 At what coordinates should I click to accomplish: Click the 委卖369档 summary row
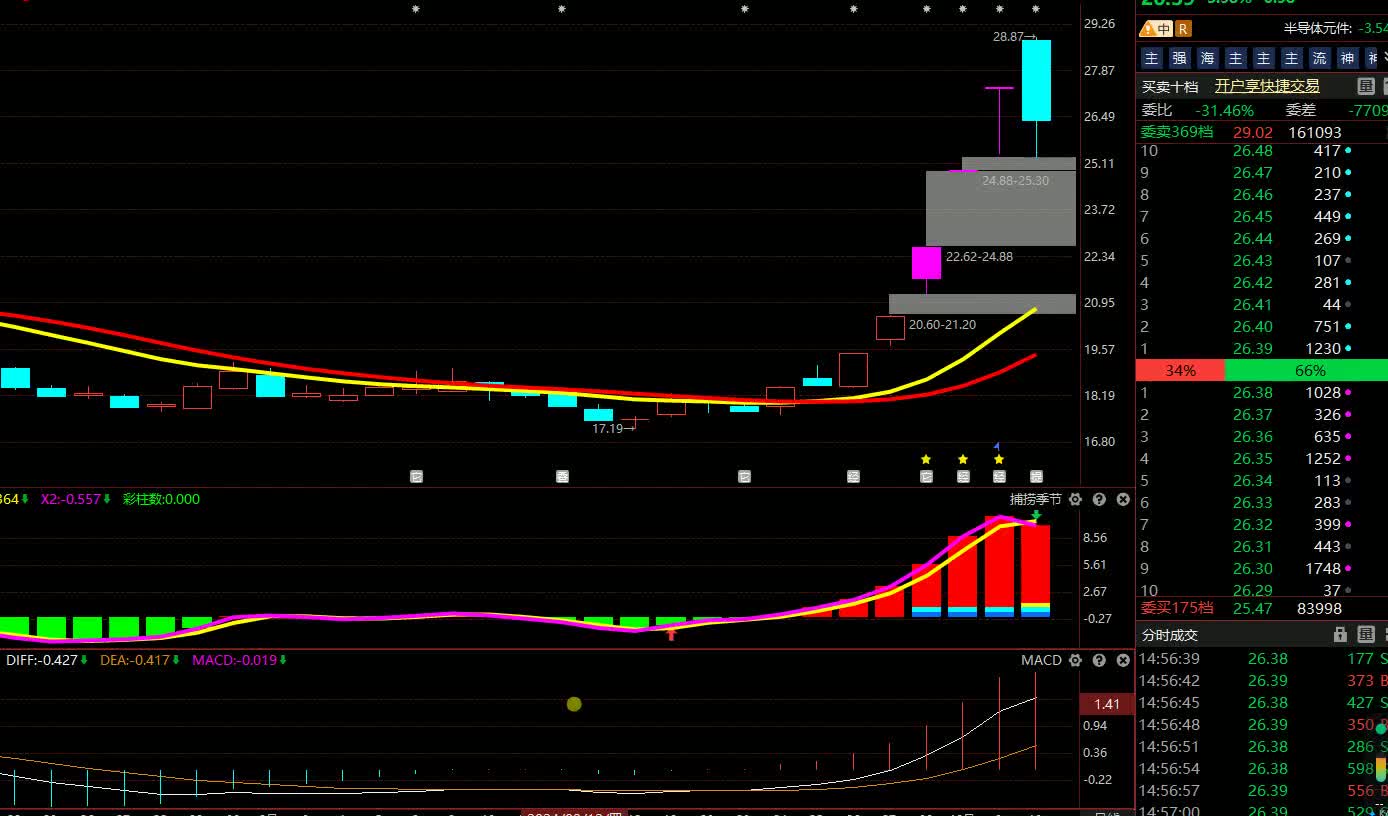[x=1262, y=132]
